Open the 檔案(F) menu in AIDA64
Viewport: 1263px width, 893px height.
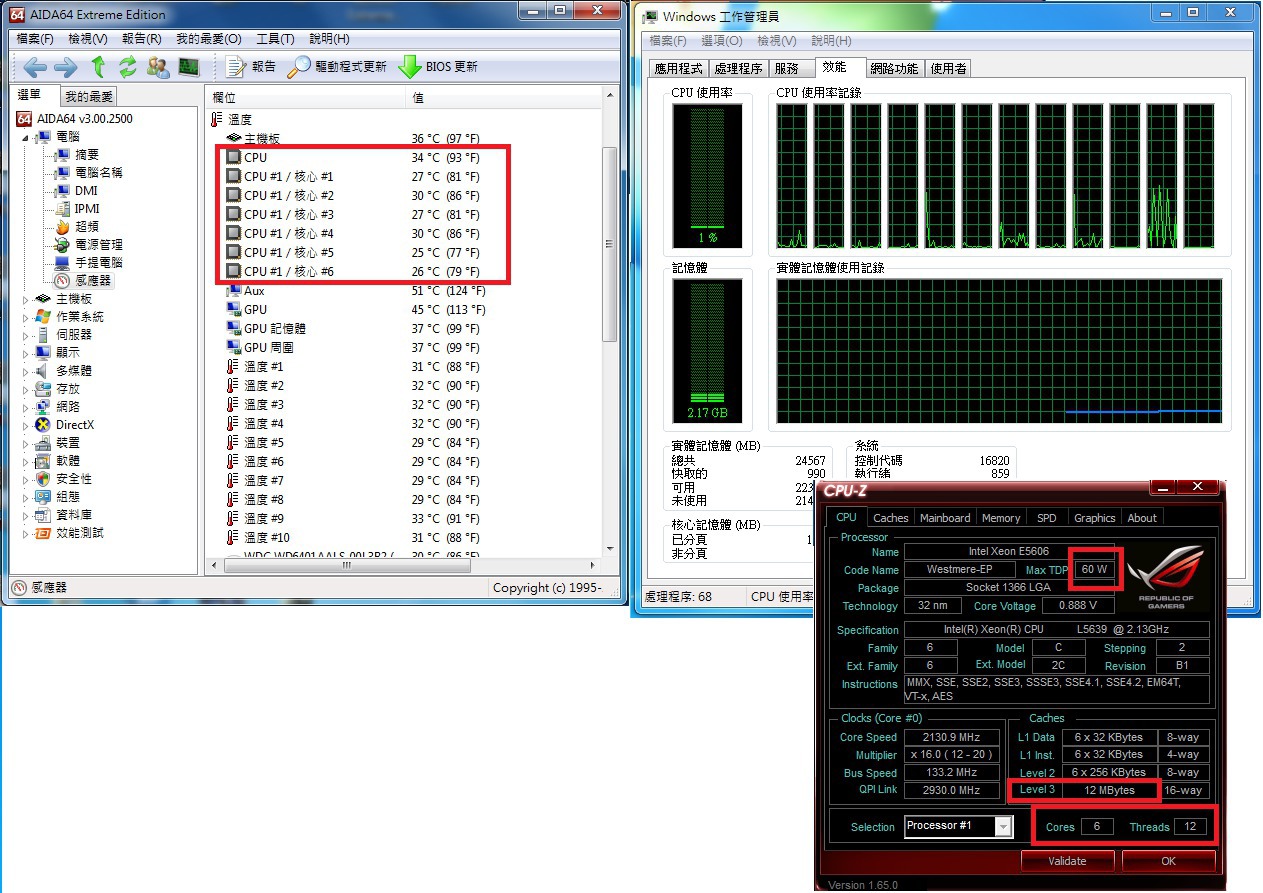[x=35, y=39]
